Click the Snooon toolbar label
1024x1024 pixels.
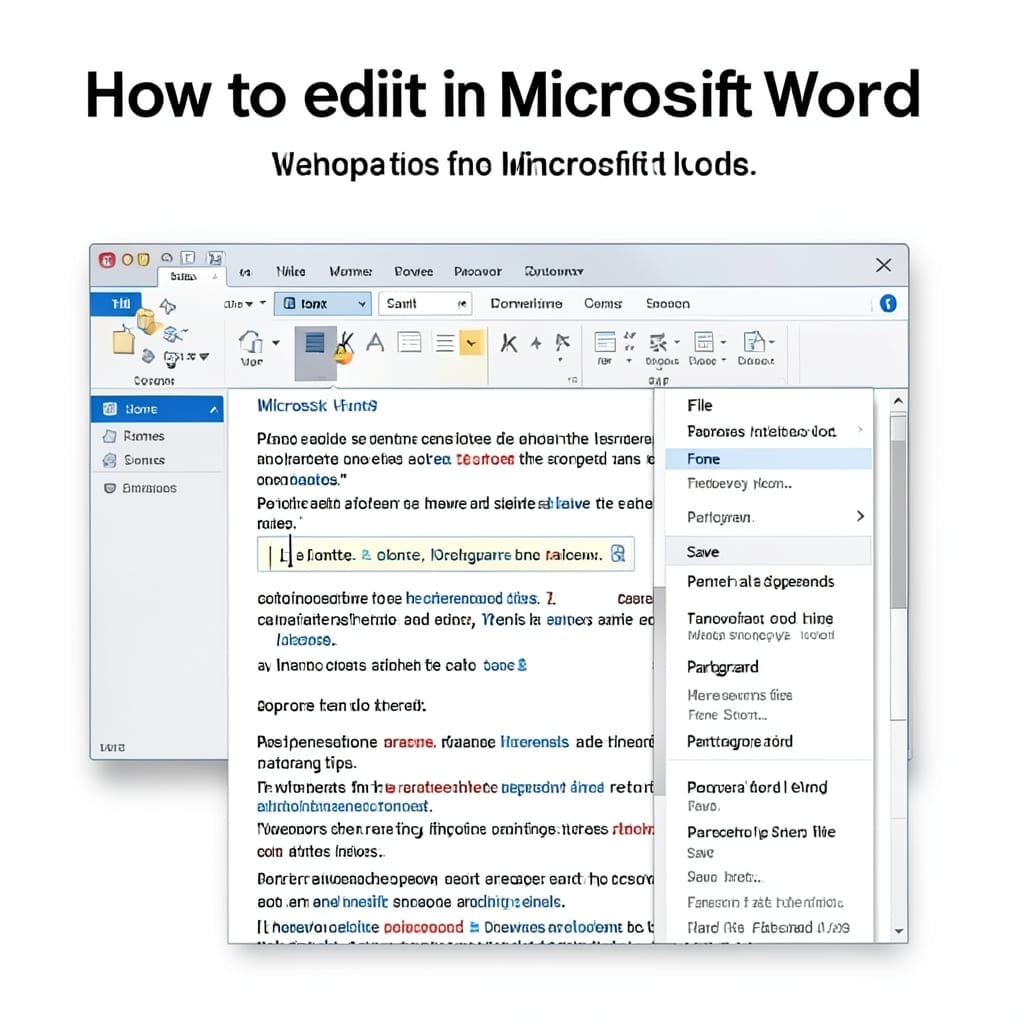[667, 304]
